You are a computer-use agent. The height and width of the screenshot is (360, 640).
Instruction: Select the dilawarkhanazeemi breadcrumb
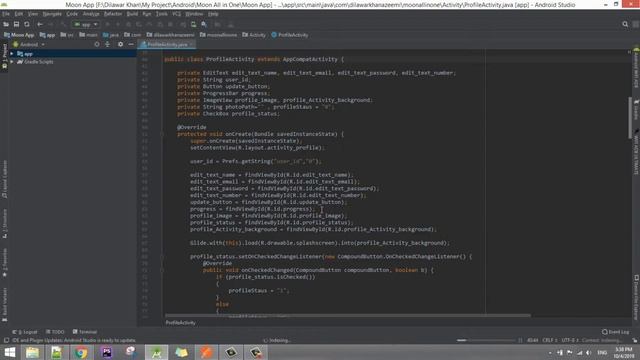coord(171,35)
